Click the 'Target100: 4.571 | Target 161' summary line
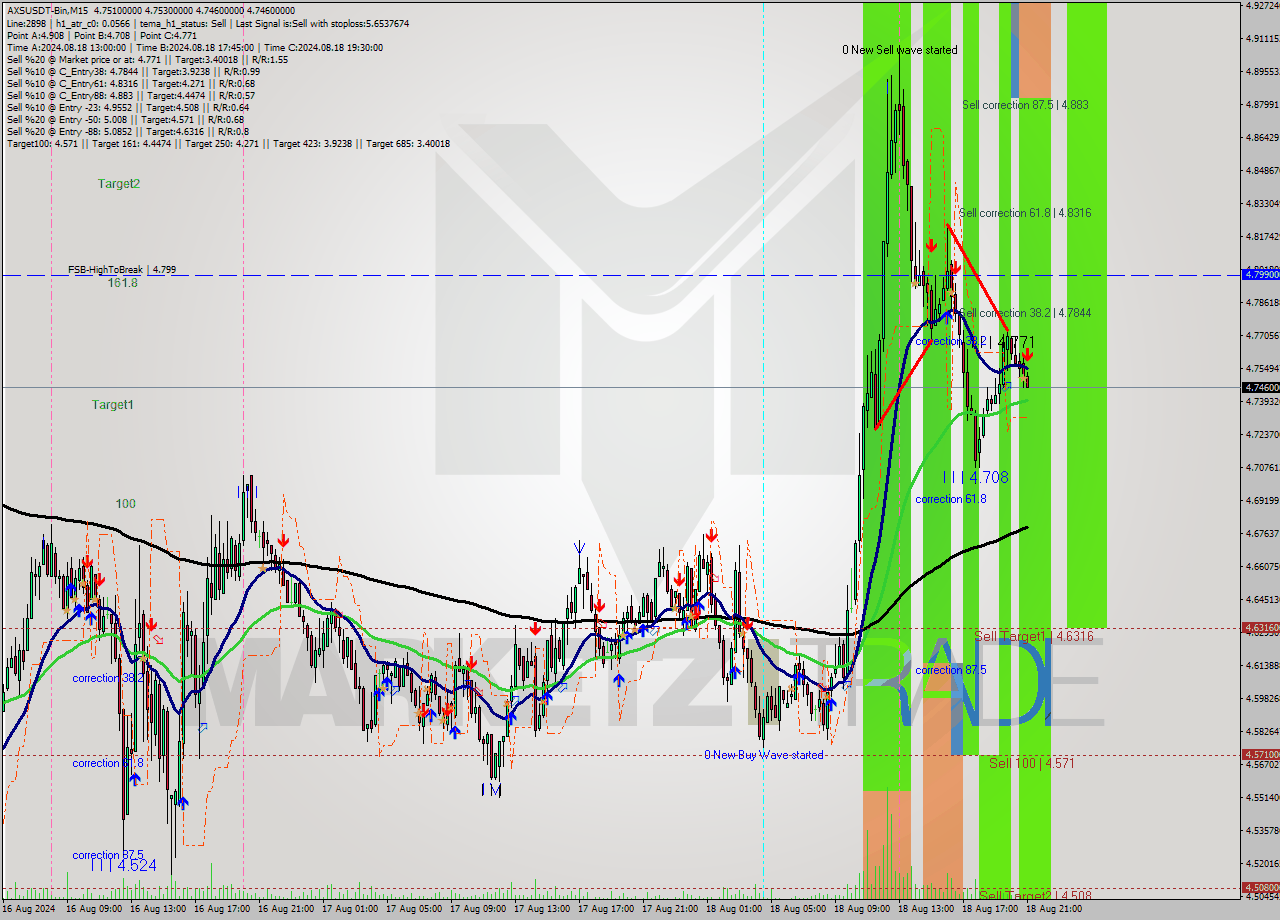The image size is (1280, 920). 228,143
